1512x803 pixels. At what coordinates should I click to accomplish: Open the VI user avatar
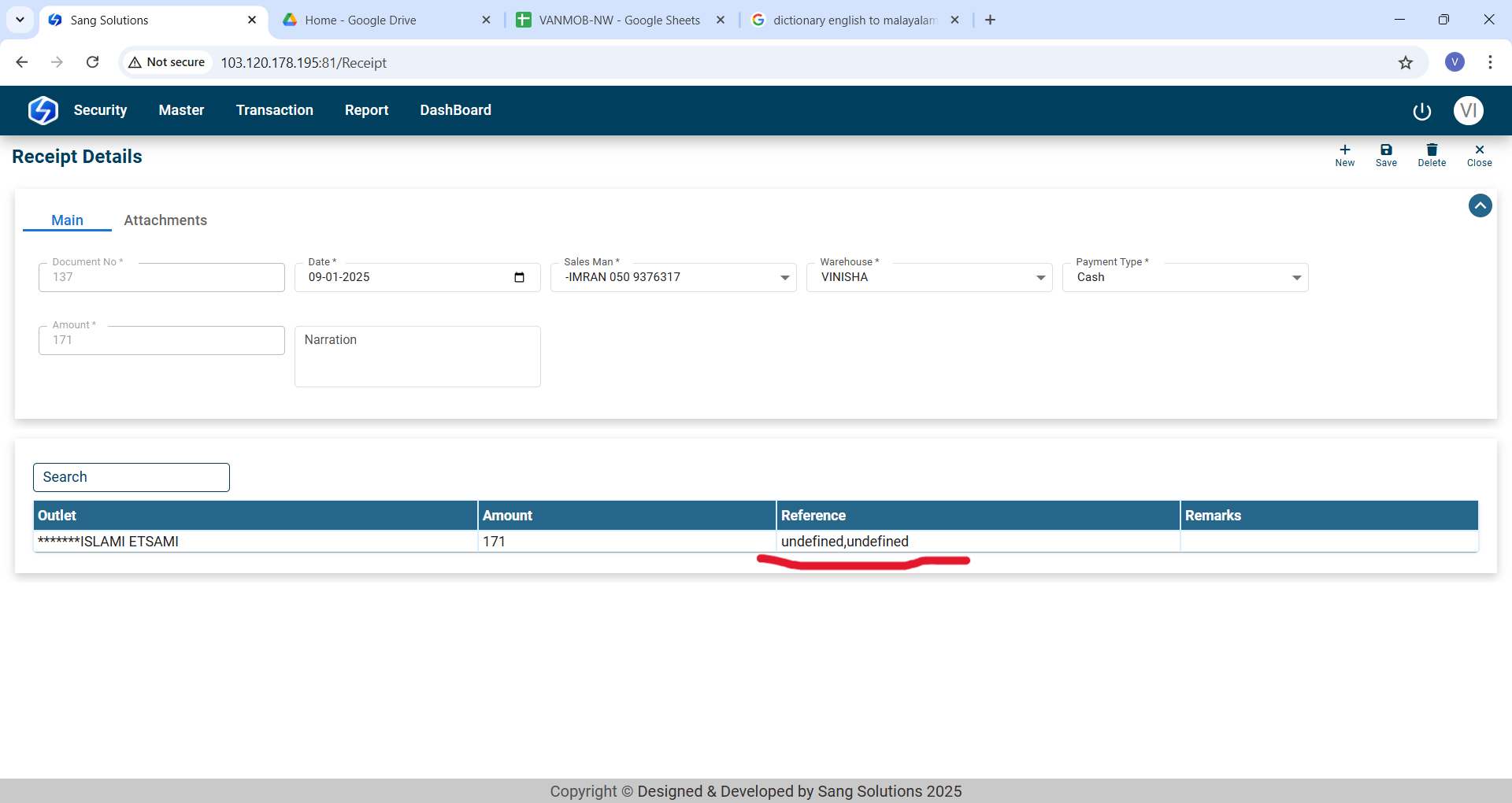[x=1468, y=110]
